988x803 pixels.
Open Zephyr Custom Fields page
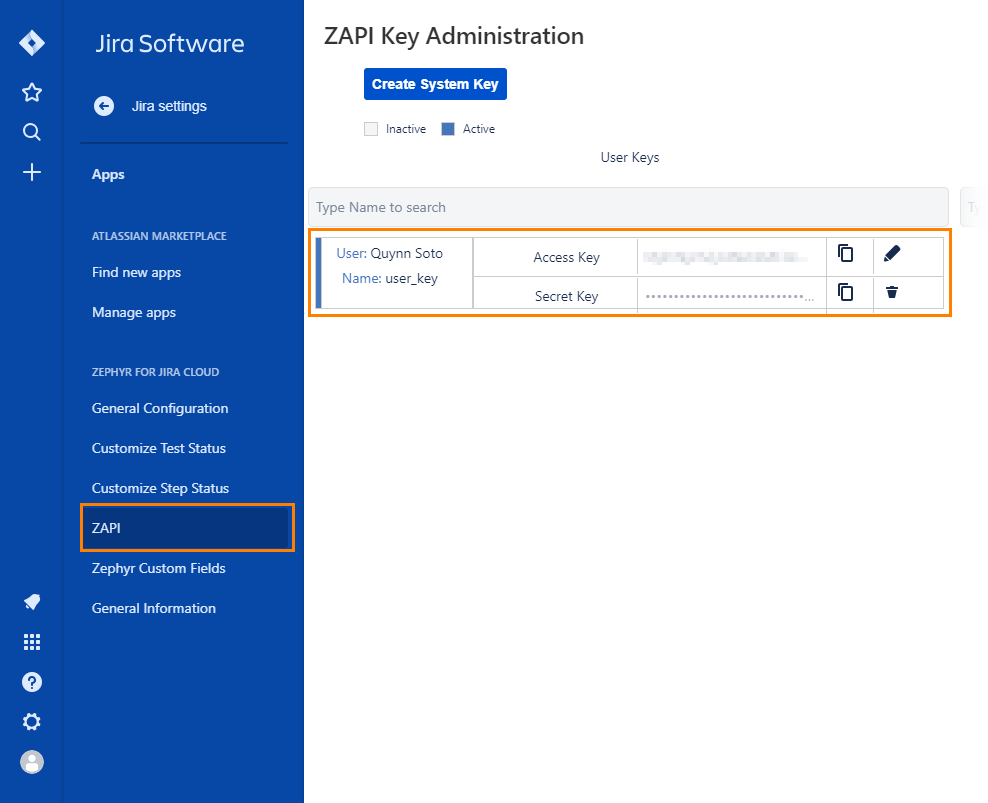(159, 569)
